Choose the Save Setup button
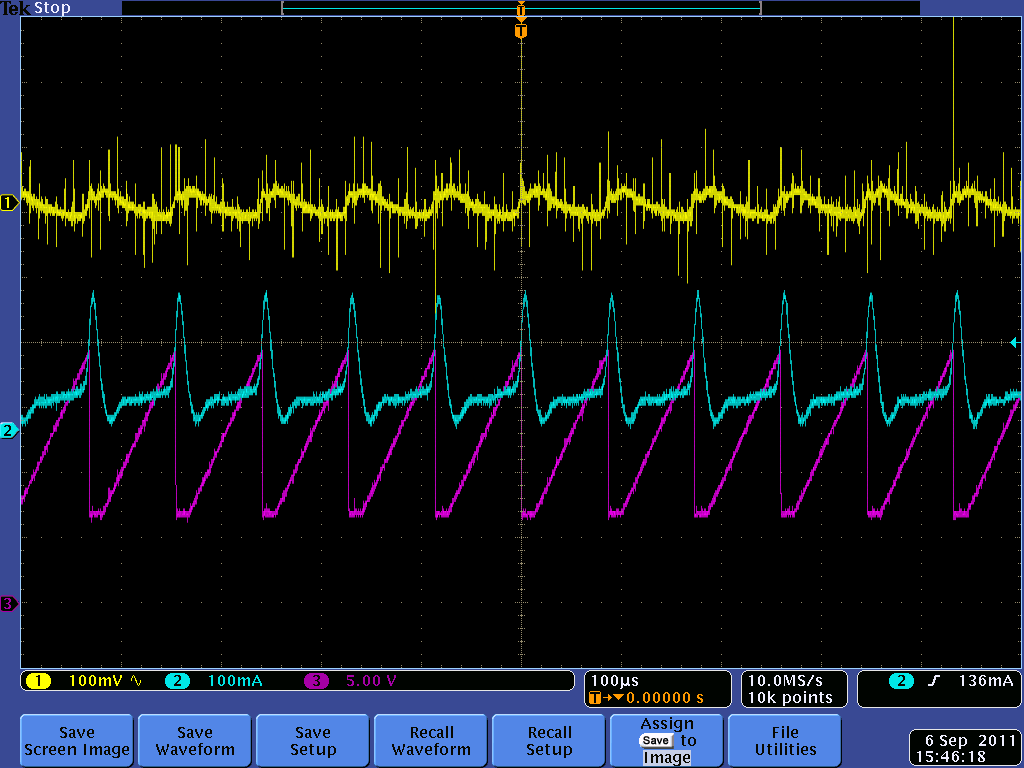 [313, 741]
